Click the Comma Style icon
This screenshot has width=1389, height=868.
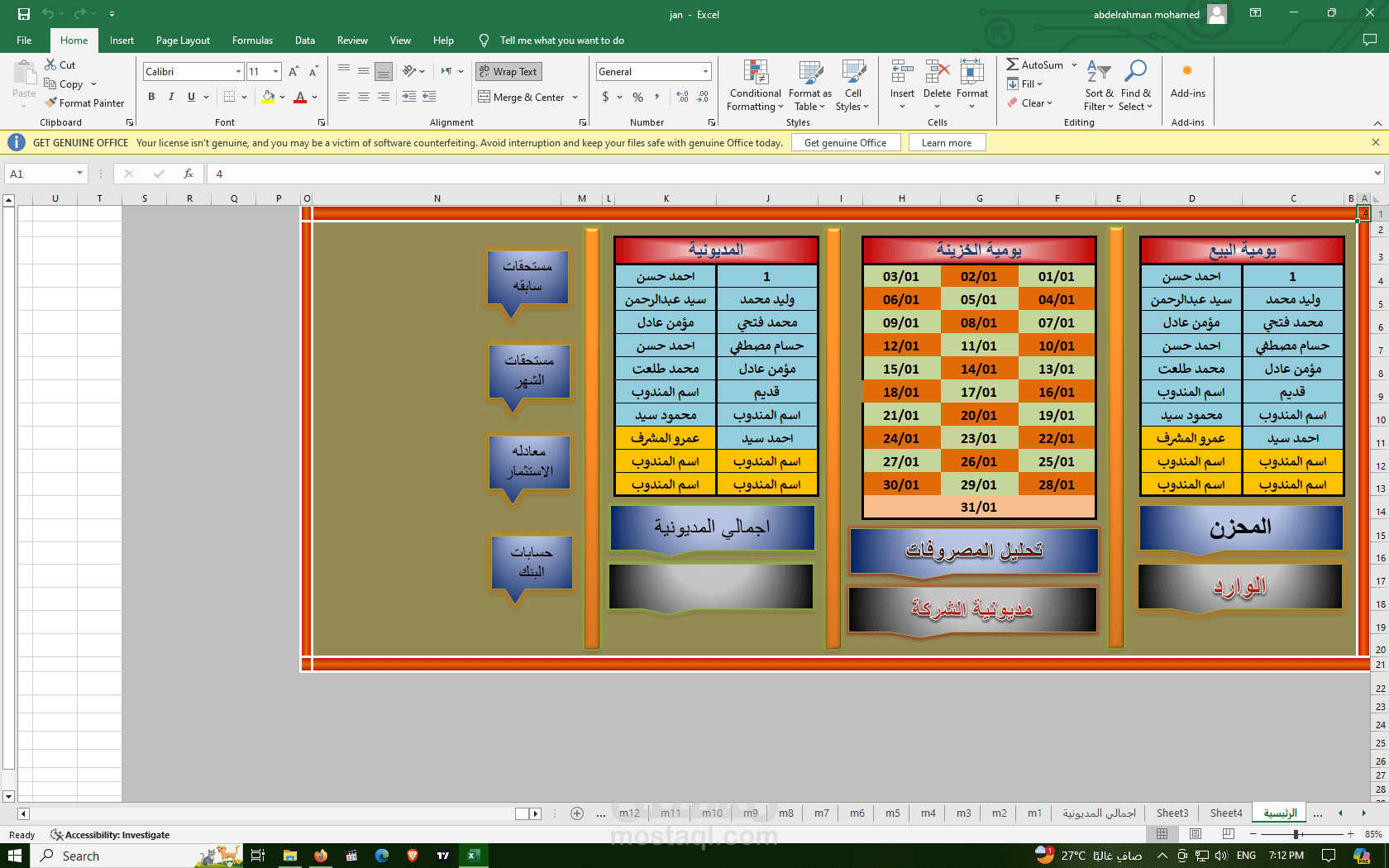pyautogui.click(x=657, y=97)
